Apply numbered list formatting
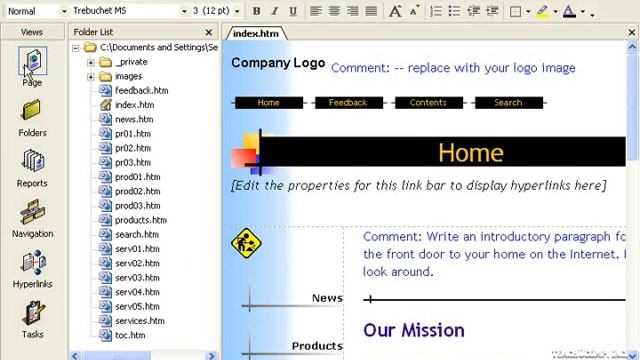Screen dimensions: 640x360 pyautogui.click(x=436, y=11)
